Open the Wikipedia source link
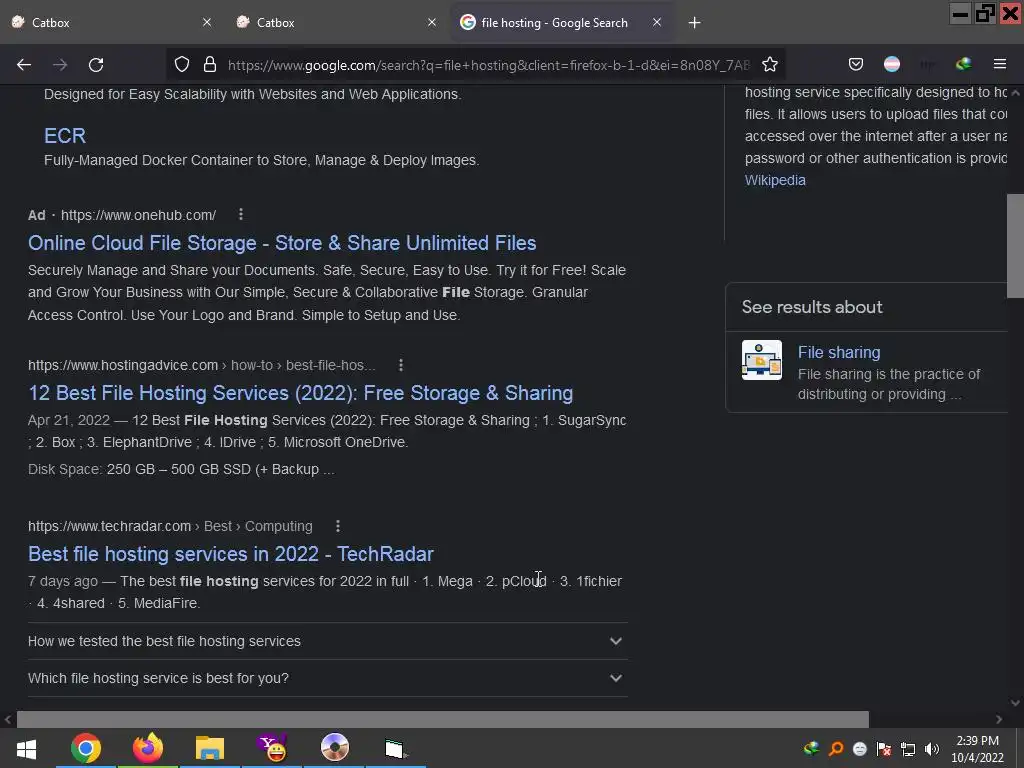 click(775, 180)
